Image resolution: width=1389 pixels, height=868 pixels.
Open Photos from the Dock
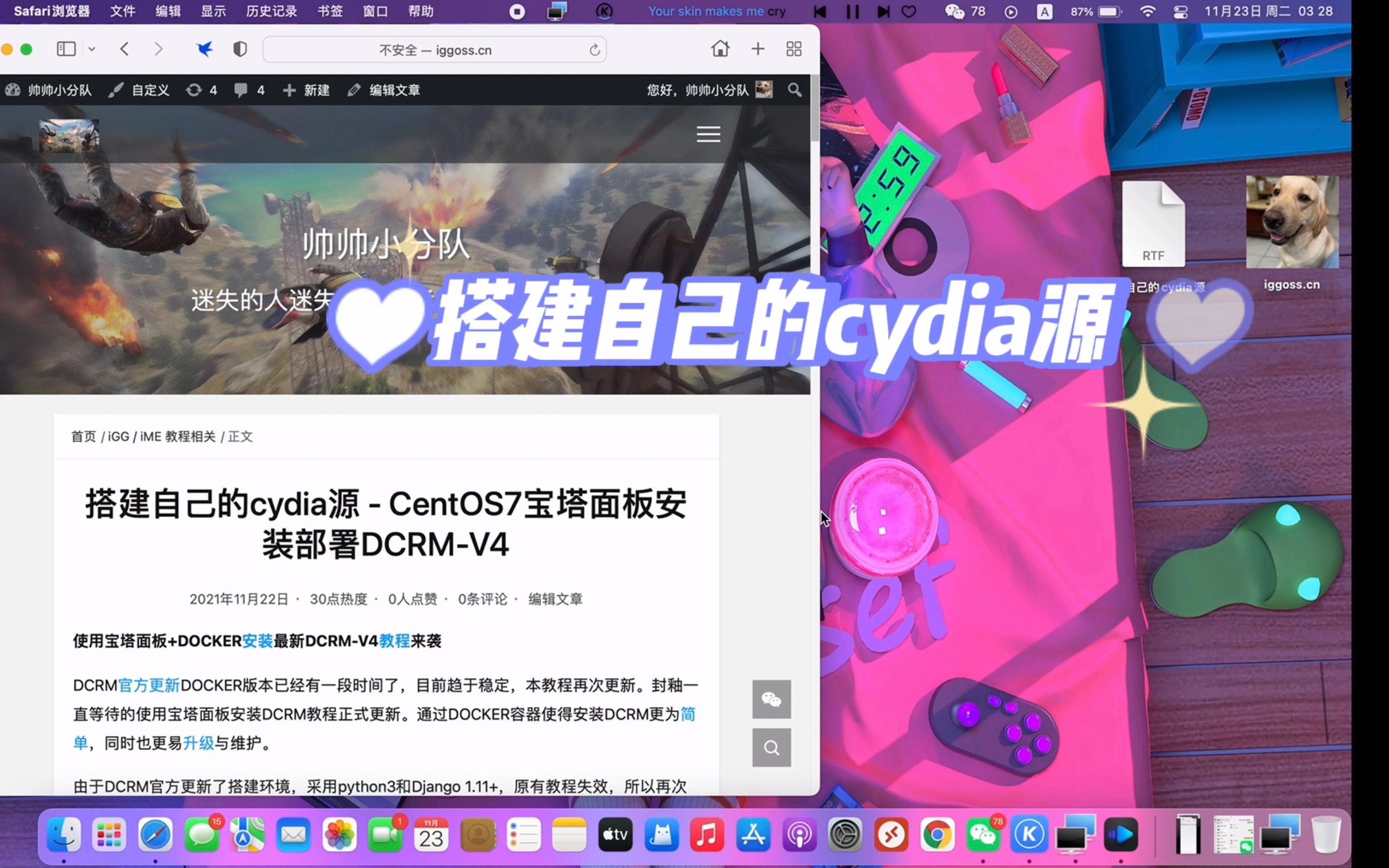coord(339,835)
